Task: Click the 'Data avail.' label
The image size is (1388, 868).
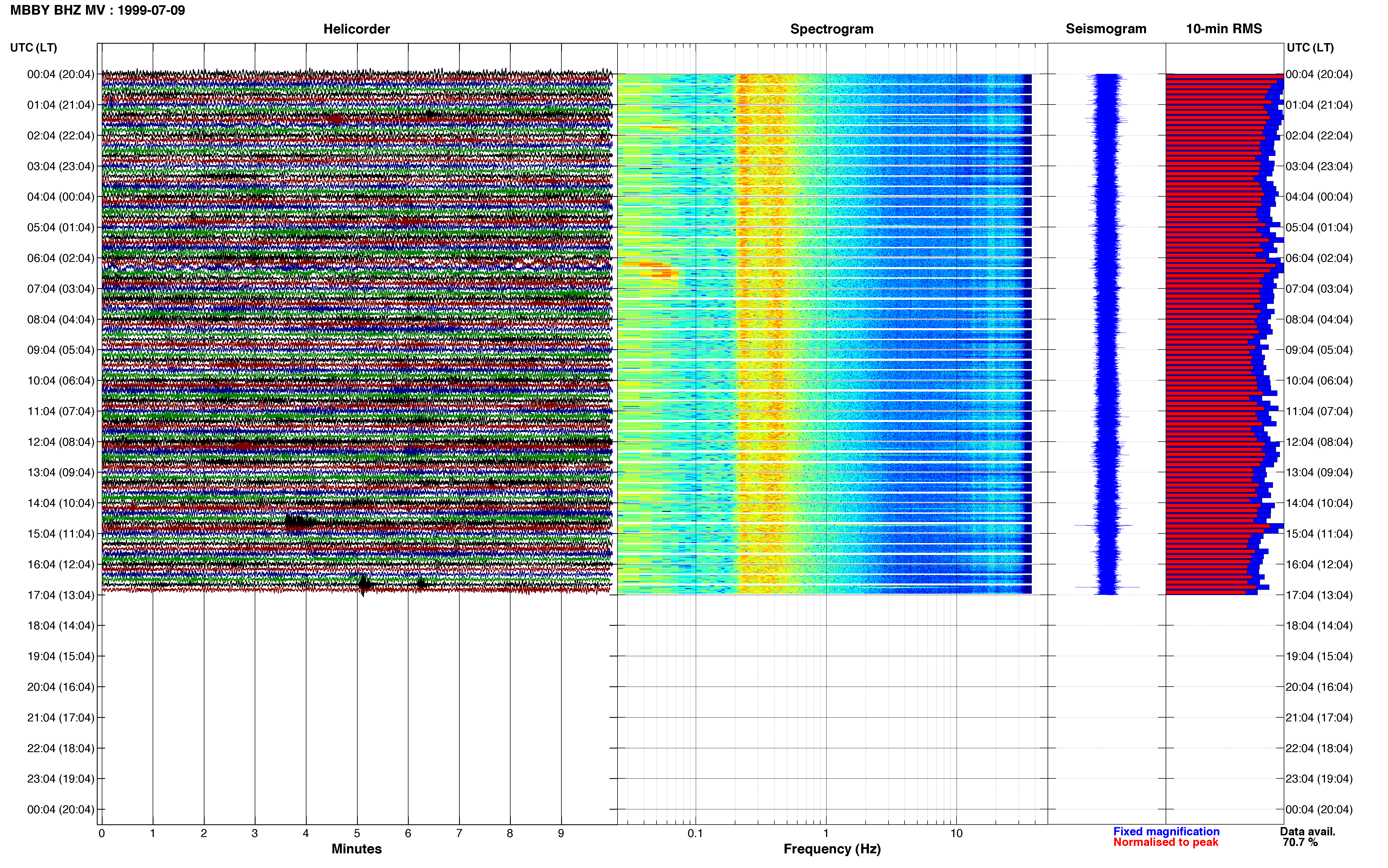Action: [1308, 832]
